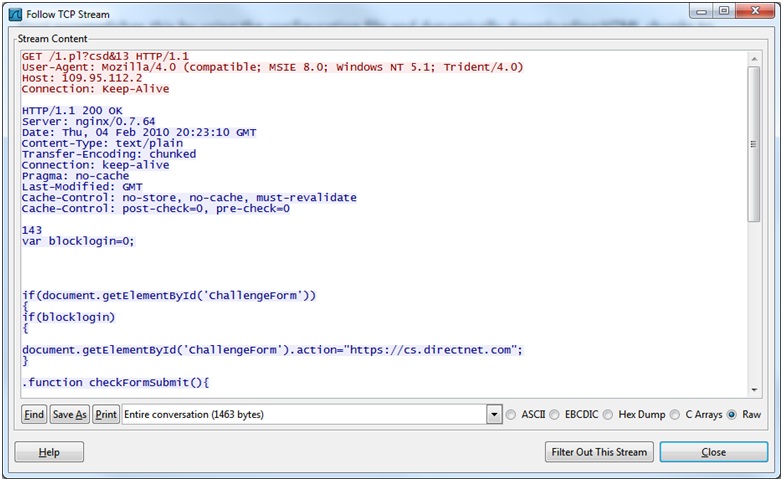Close window using title bar X
The height and width of the screenshot is (481, 783).
tap(755, 11)
